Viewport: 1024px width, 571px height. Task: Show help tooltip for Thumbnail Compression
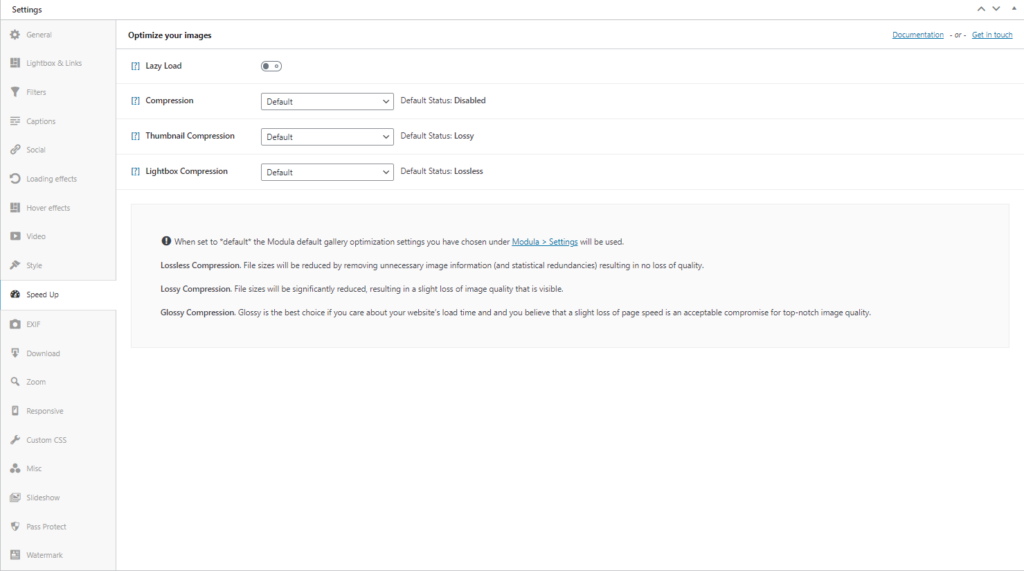click(x=135, y=136)
